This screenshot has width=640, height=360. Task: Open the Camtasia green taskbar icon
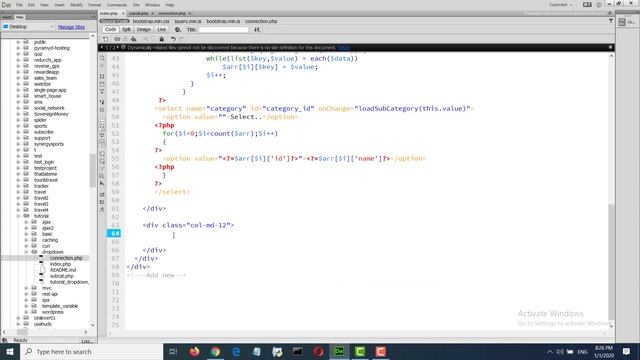pos(360,351)
